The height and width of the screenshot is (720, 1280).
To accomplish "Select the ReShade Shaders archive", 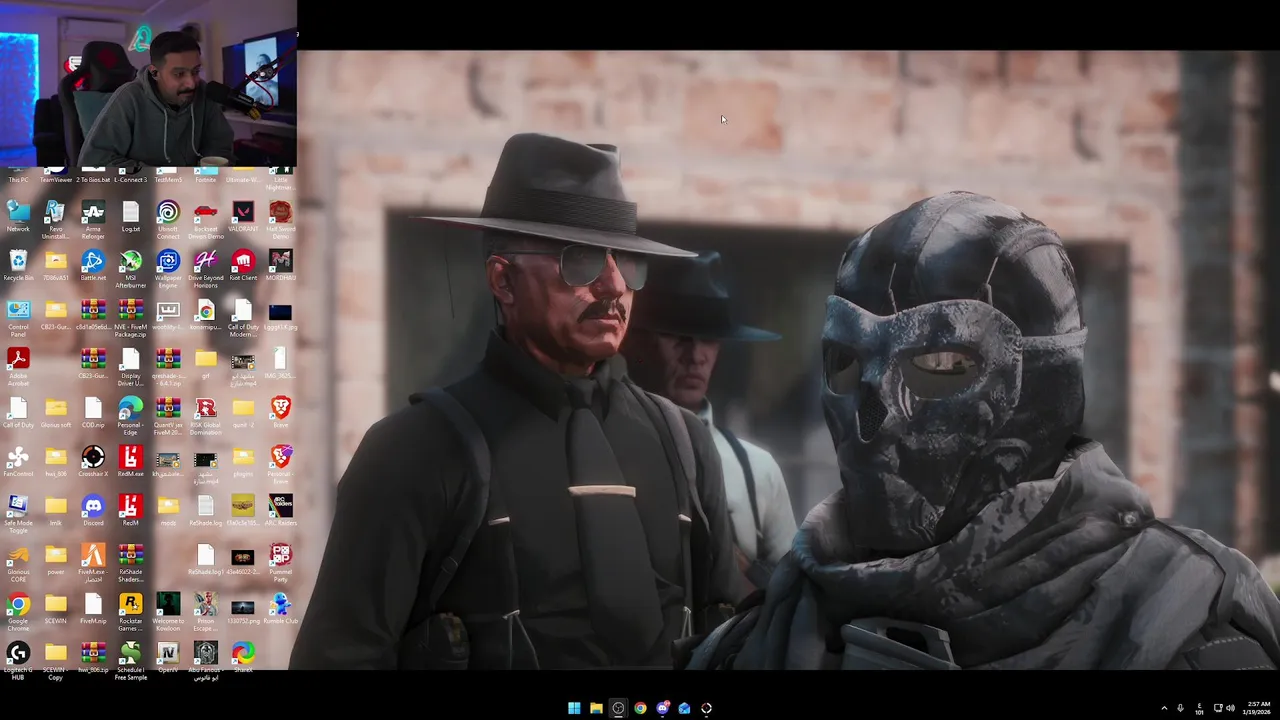I will pyautogui.click(x=130, y=563).
